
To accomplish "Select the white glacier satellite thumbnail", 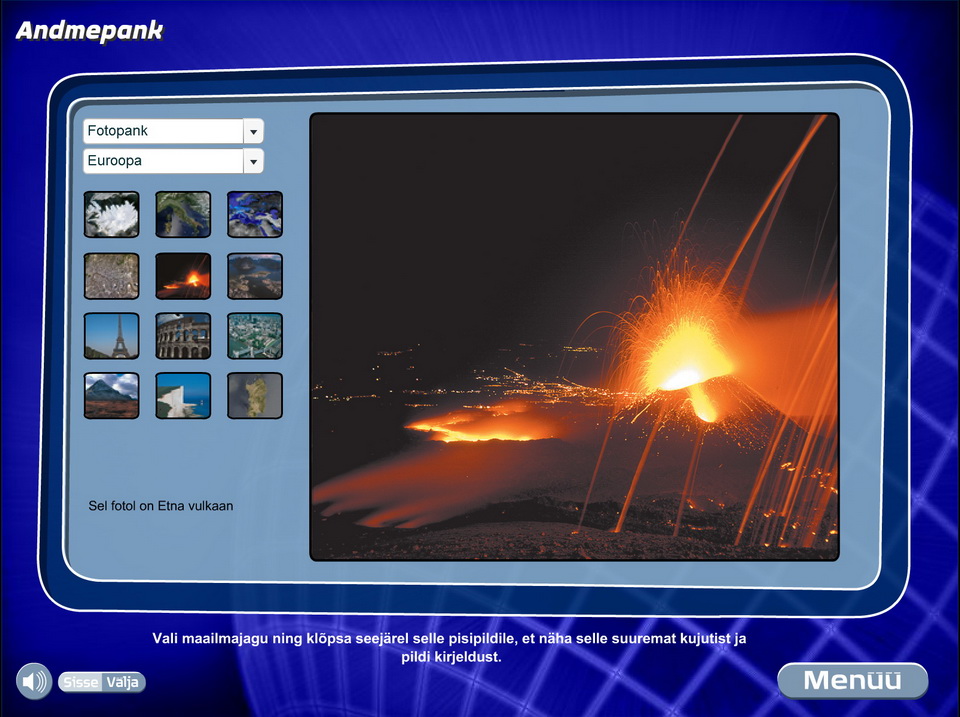I will [x=111, y=214].
